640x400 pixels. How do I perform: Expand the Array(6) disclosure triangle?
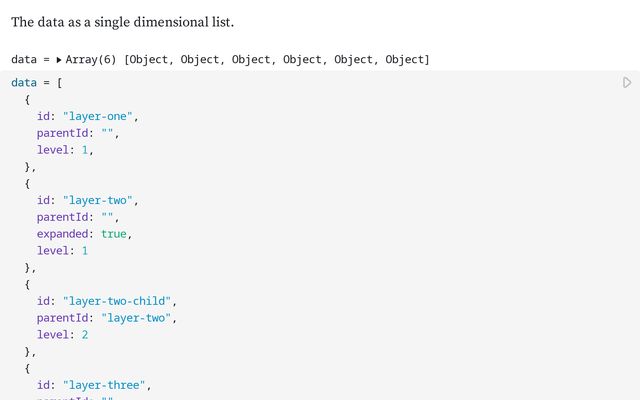[x=59, y=60]
